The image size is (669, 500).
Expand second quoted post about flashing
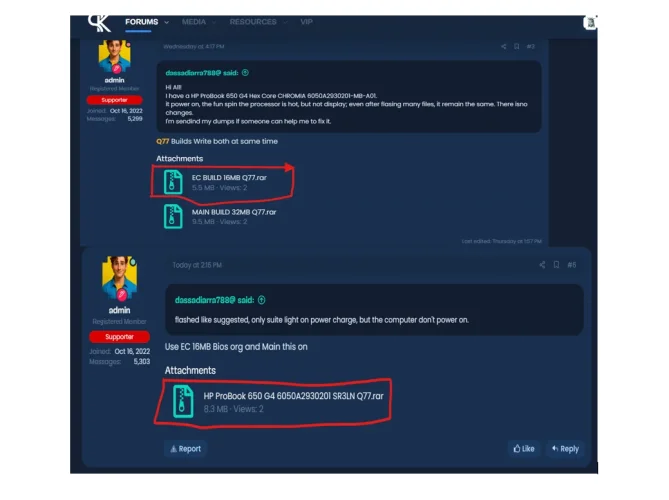(x=262, y=300)
